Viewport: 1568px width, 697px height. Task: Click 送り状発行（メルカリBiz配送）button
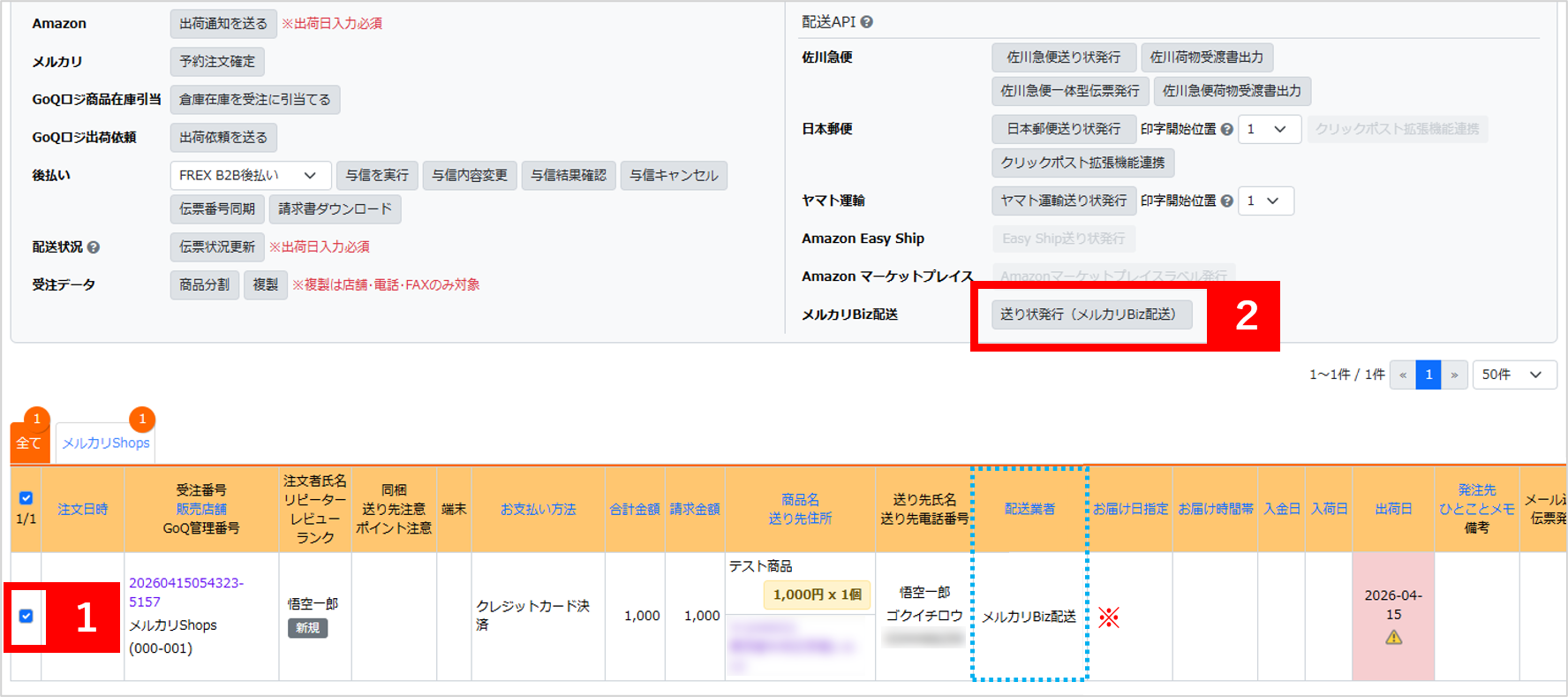(1090, 314)
